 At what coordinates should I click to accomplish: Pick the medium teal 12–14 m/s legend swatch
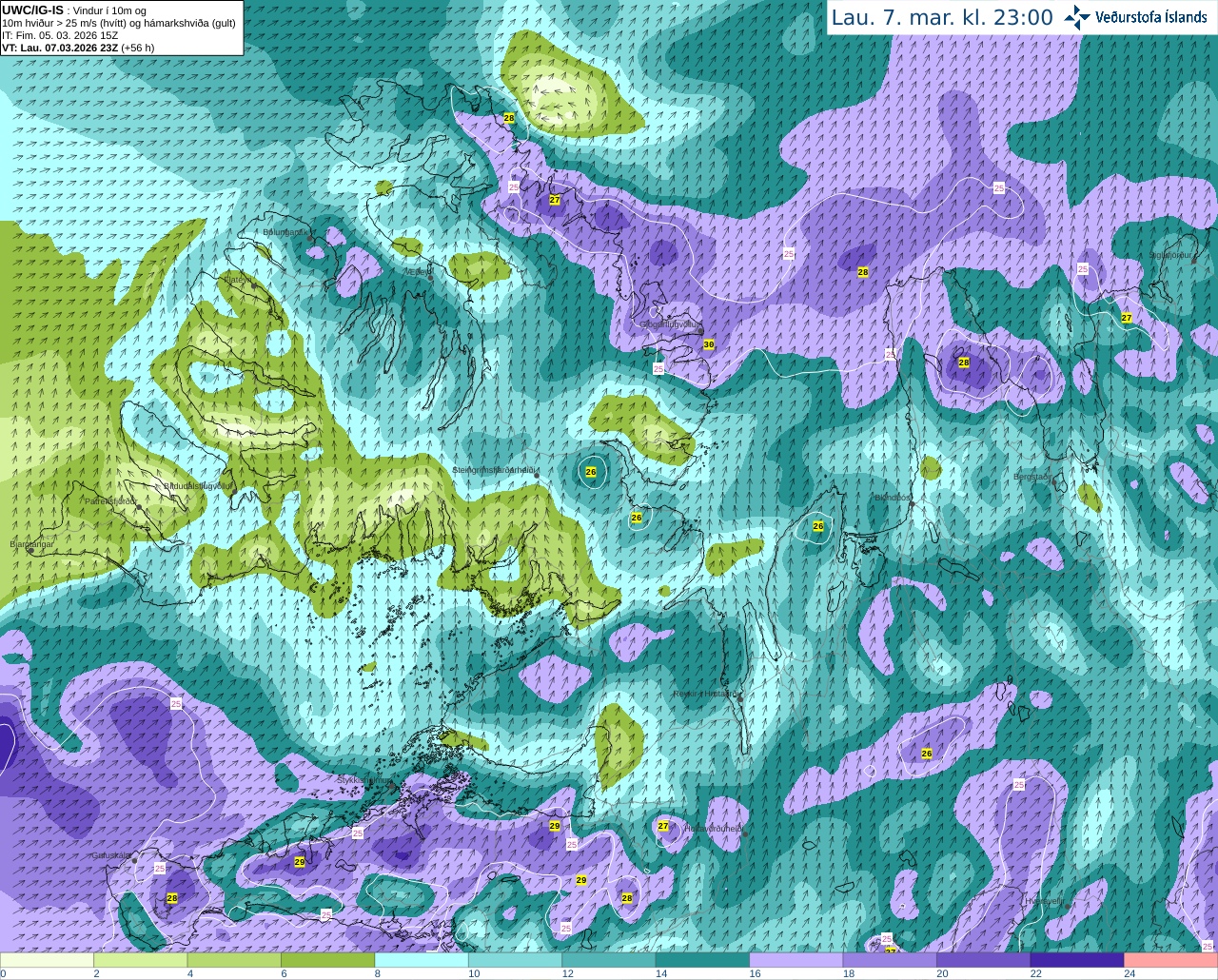(x=609, y=960)
